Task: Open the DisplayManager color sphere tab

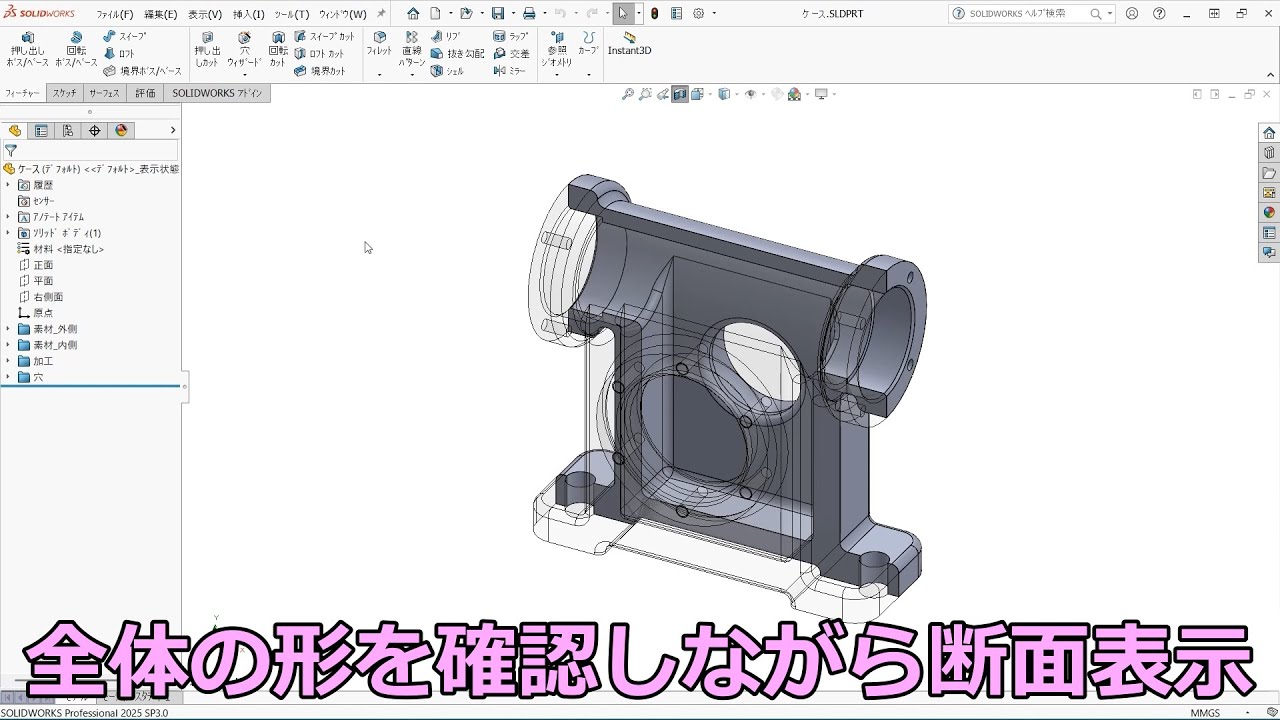Action: pyautogui.click(x=121, y=131)
